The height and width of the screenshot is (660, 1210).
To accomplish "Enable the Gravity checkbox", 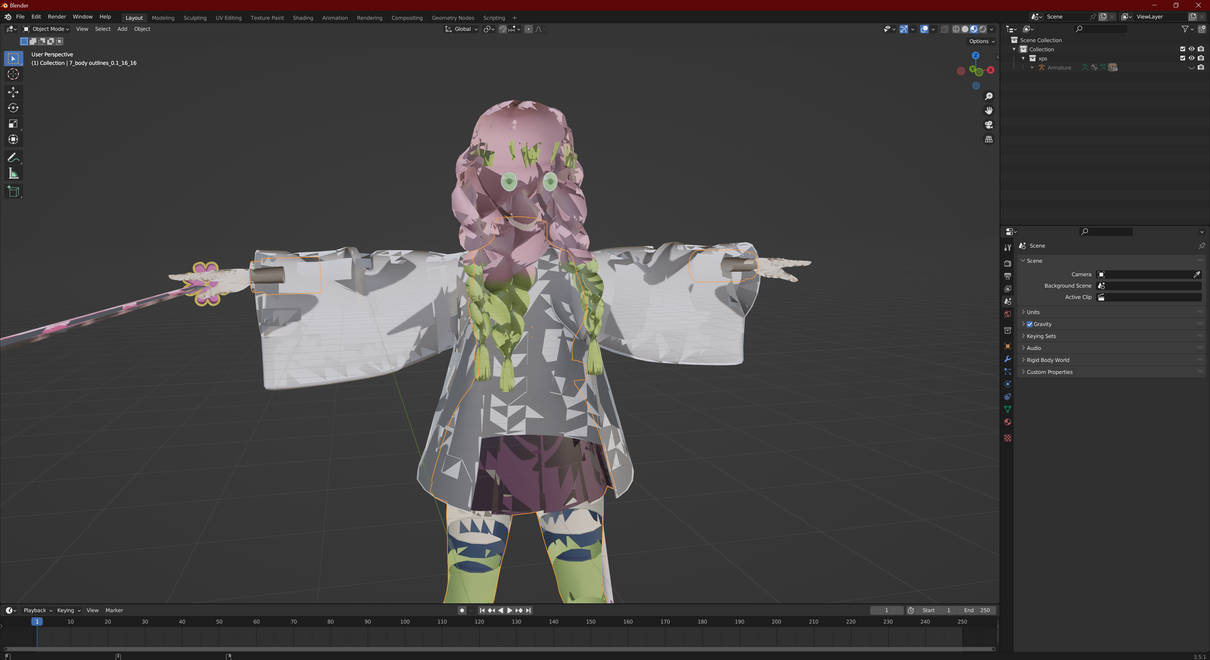I will pyautogui.click(x=1029, y=324).
